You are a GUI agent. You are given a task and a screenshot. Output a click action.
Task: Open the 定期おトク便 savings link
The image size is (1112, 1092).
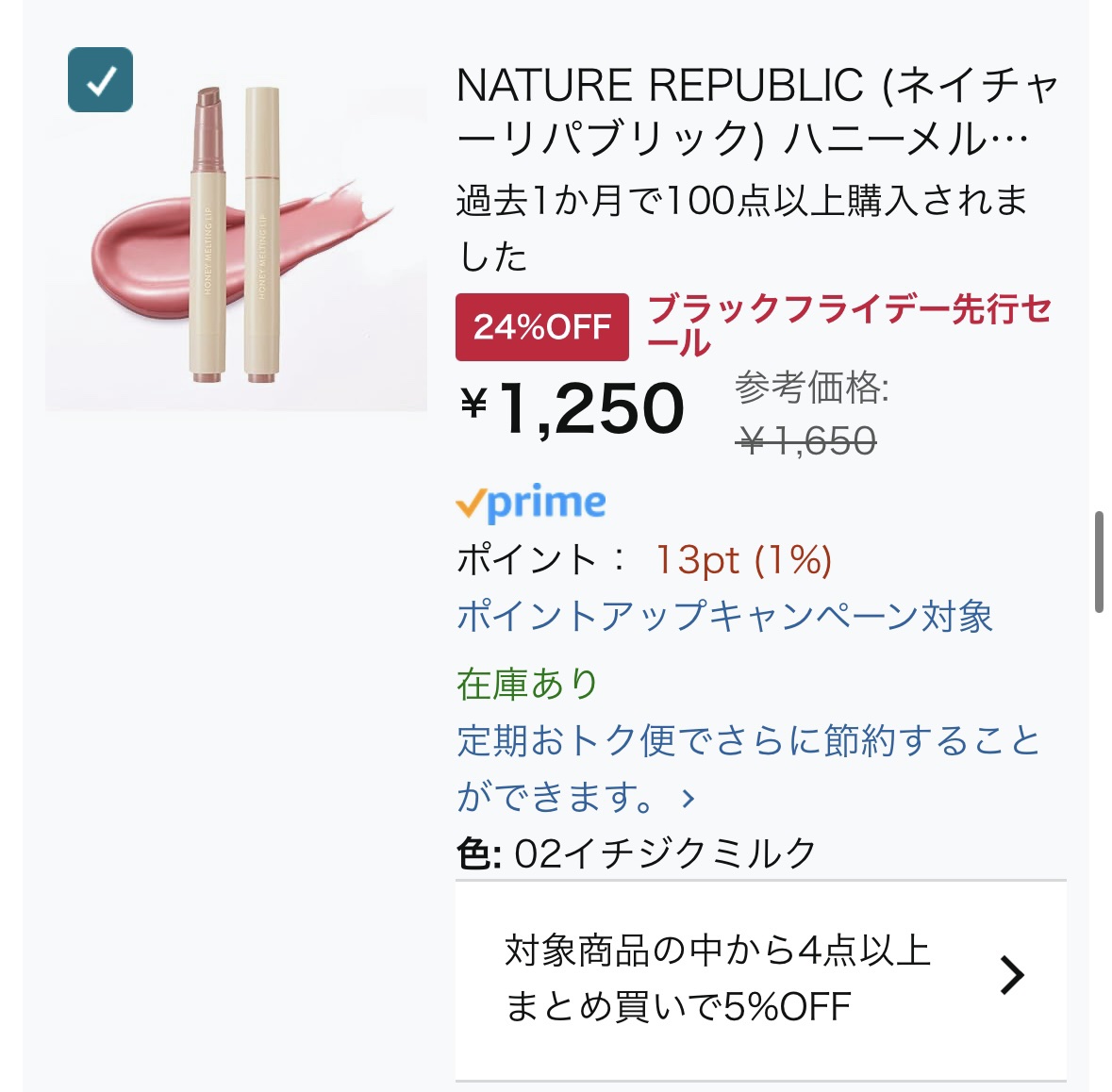(748, 741)
